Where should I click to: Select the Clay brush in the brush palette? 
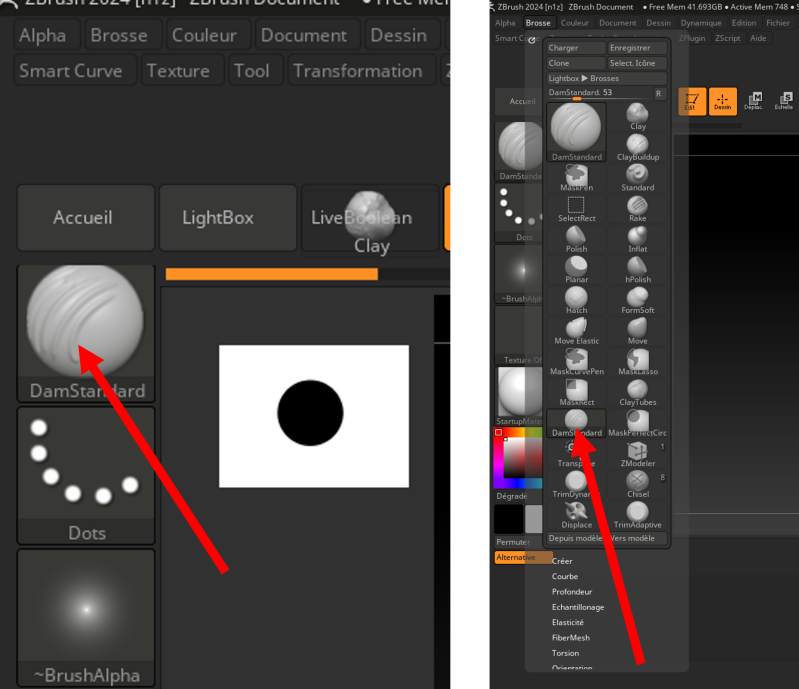[637, 117]
